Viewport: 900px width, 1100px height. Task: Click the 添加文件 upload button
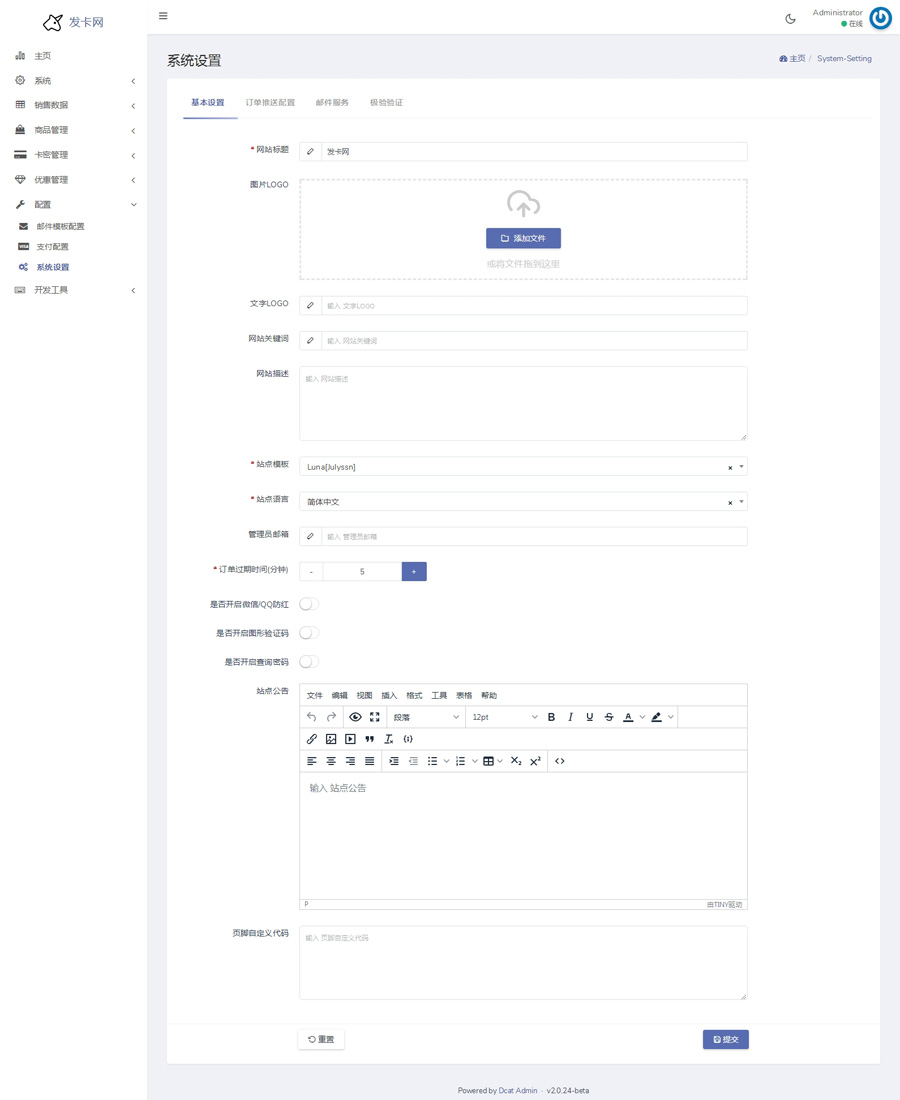click(523, 238)
